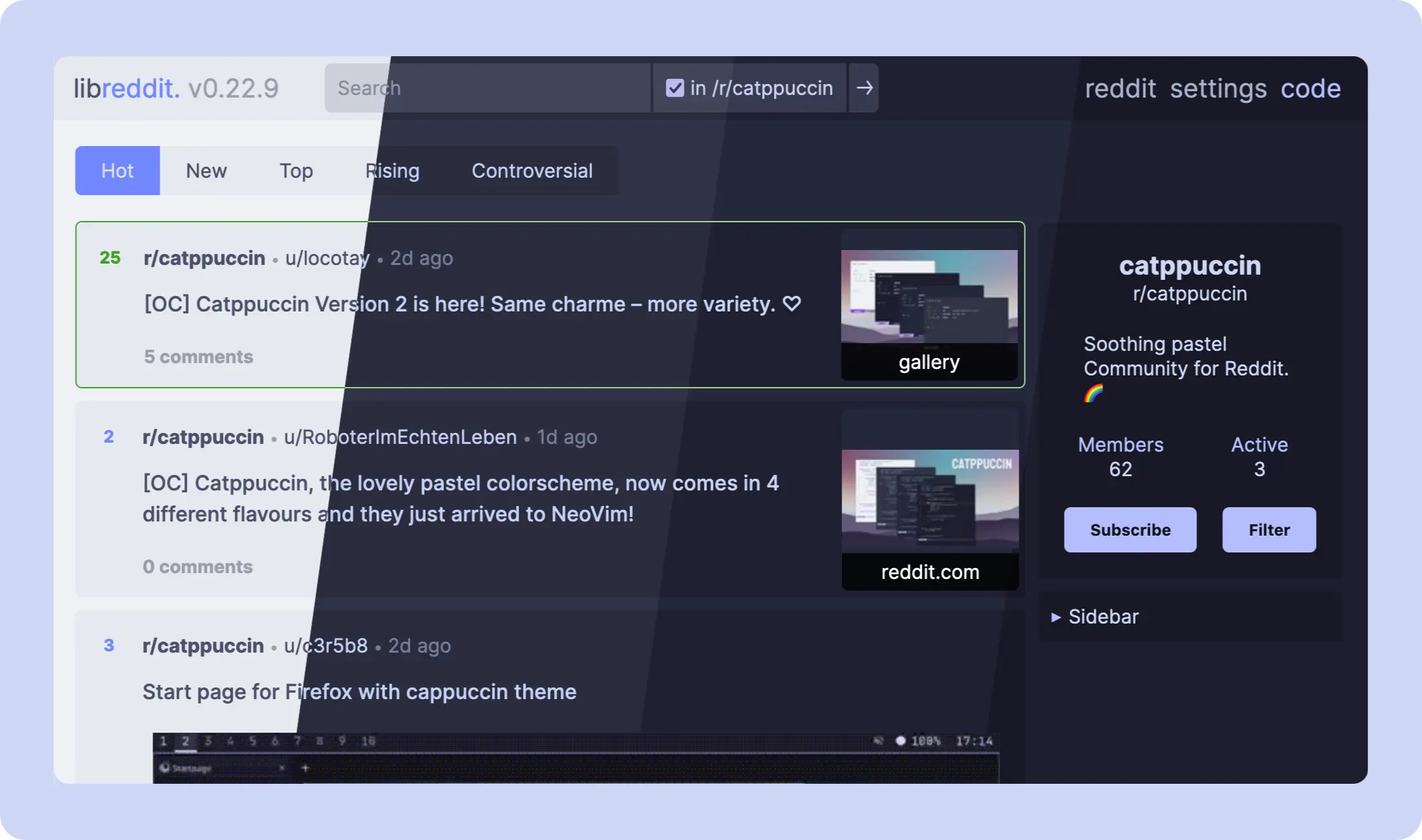The image size is (1422, 840).
Task: Switch to the New sorting tab
Action: [206, 171]
